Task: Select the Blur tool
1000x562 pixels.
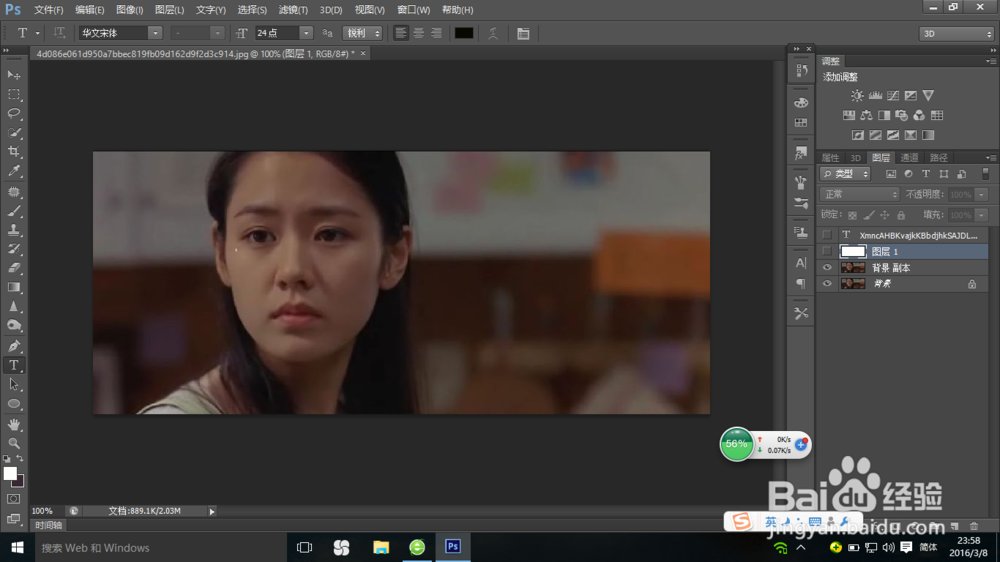Action: (14, 307)
